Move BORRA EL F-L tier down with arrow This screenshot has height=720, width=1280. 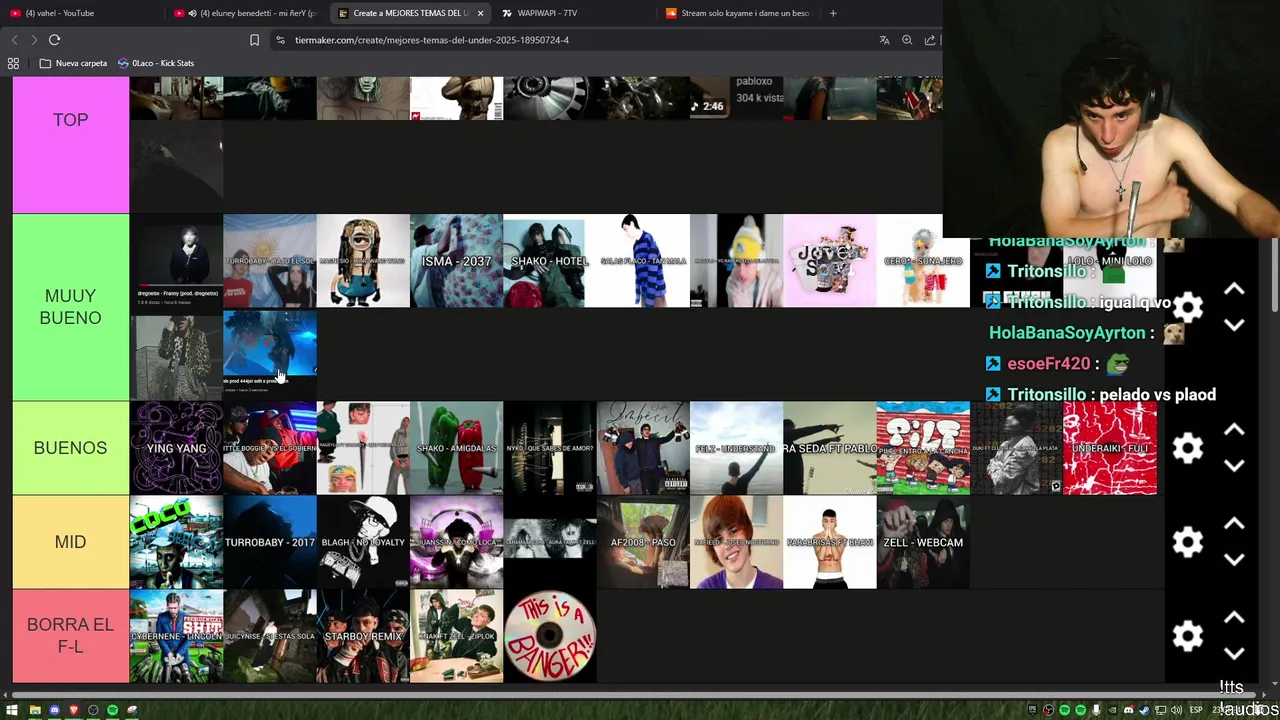click(1234, 654)
